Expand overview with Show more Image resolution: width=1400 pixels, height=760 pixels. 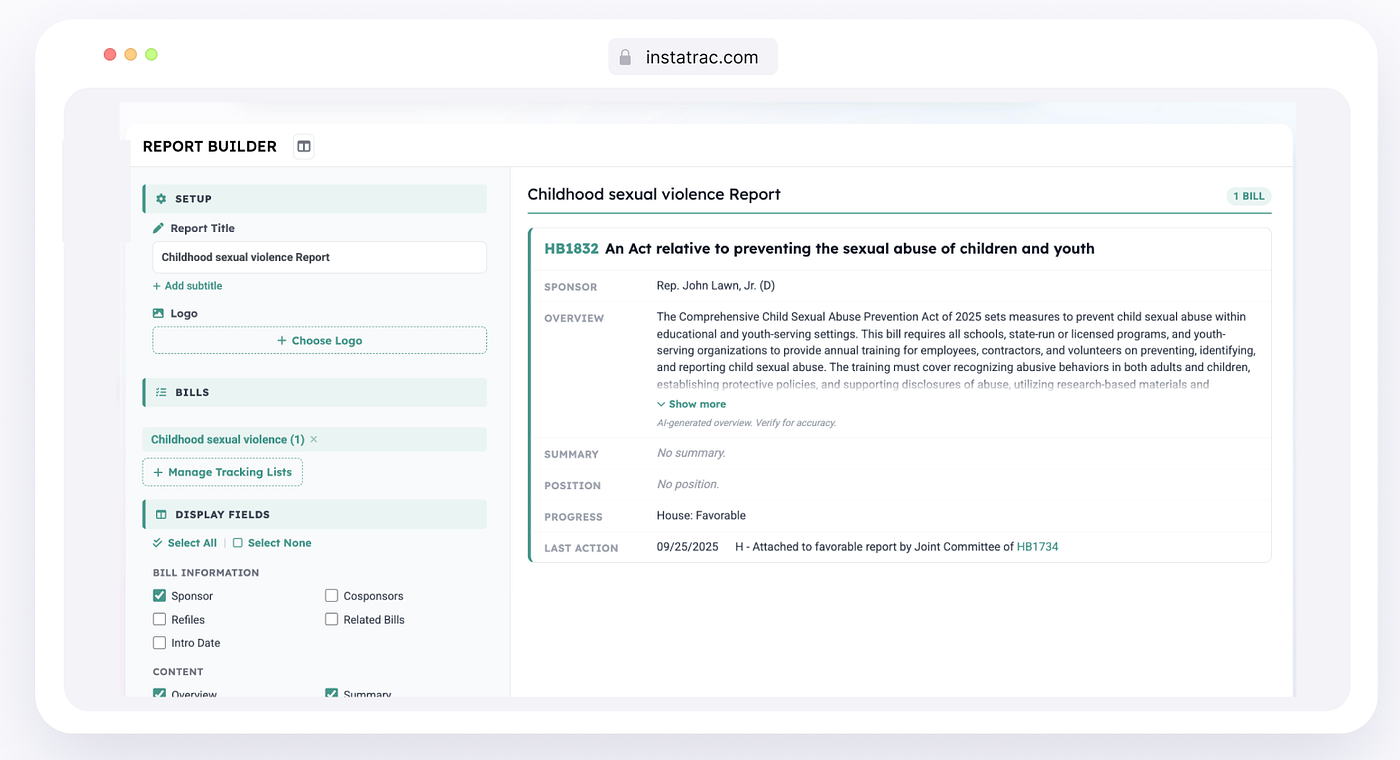[x=691, y=404]
